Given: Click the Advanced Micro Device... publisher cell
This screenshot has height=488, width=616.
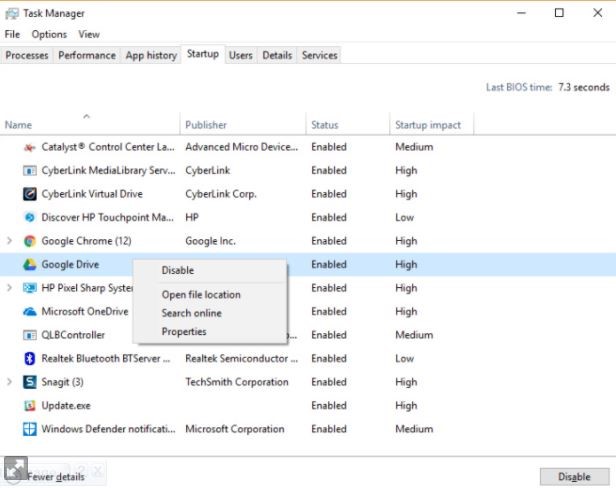Looking at the screenshot, I should (x=242, y=147).
